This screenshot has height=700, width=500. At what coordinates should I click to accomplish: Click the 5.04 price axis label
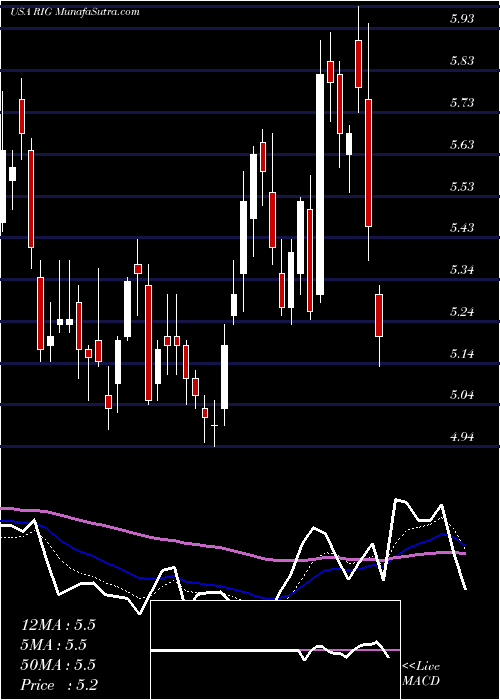point(461,395)
